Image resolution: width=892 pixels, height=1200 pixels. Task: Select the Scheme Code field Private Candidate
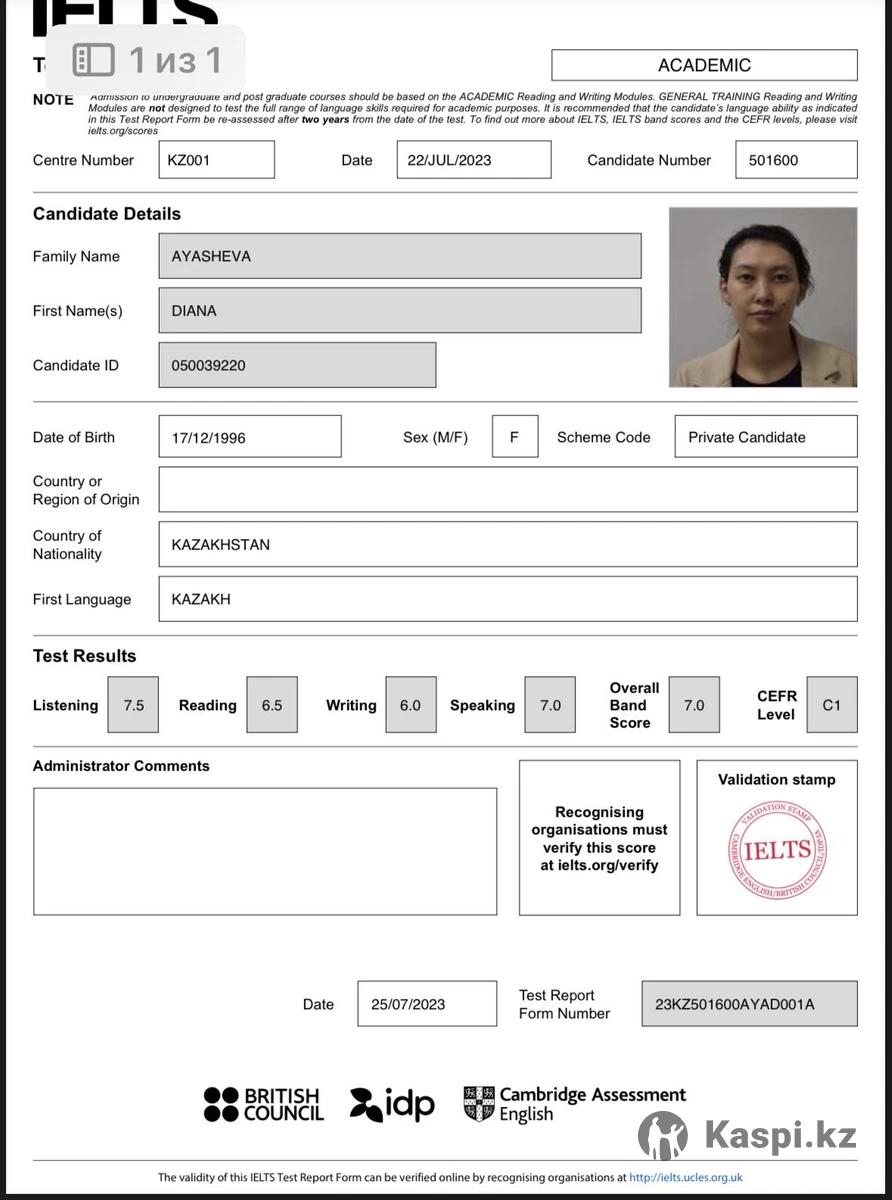pyautogui.click(x=765, y=437)
